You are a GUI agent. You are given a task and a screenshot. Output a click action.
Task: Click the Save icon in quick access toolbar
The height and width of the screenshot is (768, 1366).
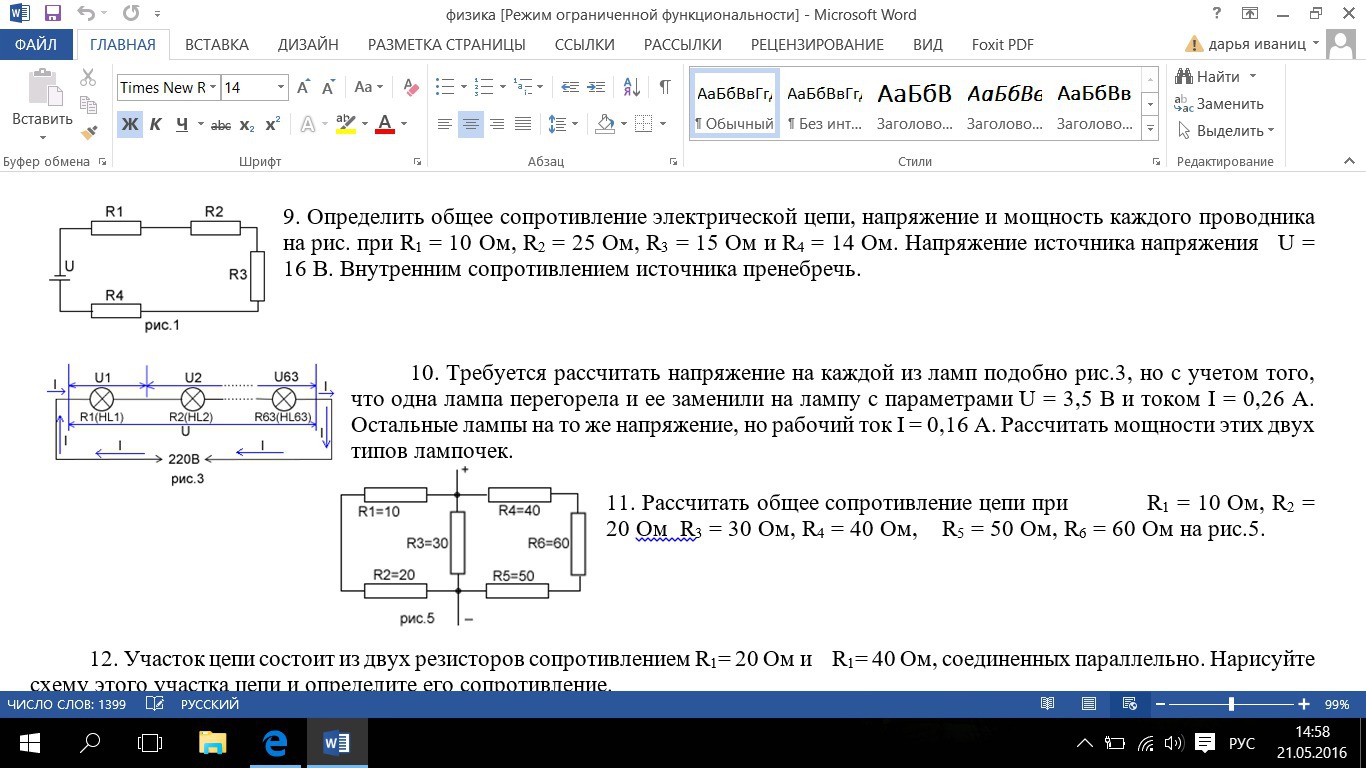click(53, 15)
